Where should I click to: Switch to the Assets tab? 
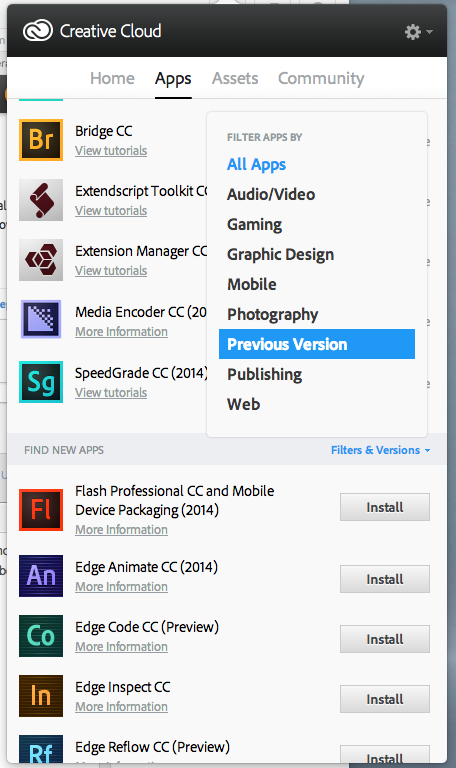coord(235,78)
